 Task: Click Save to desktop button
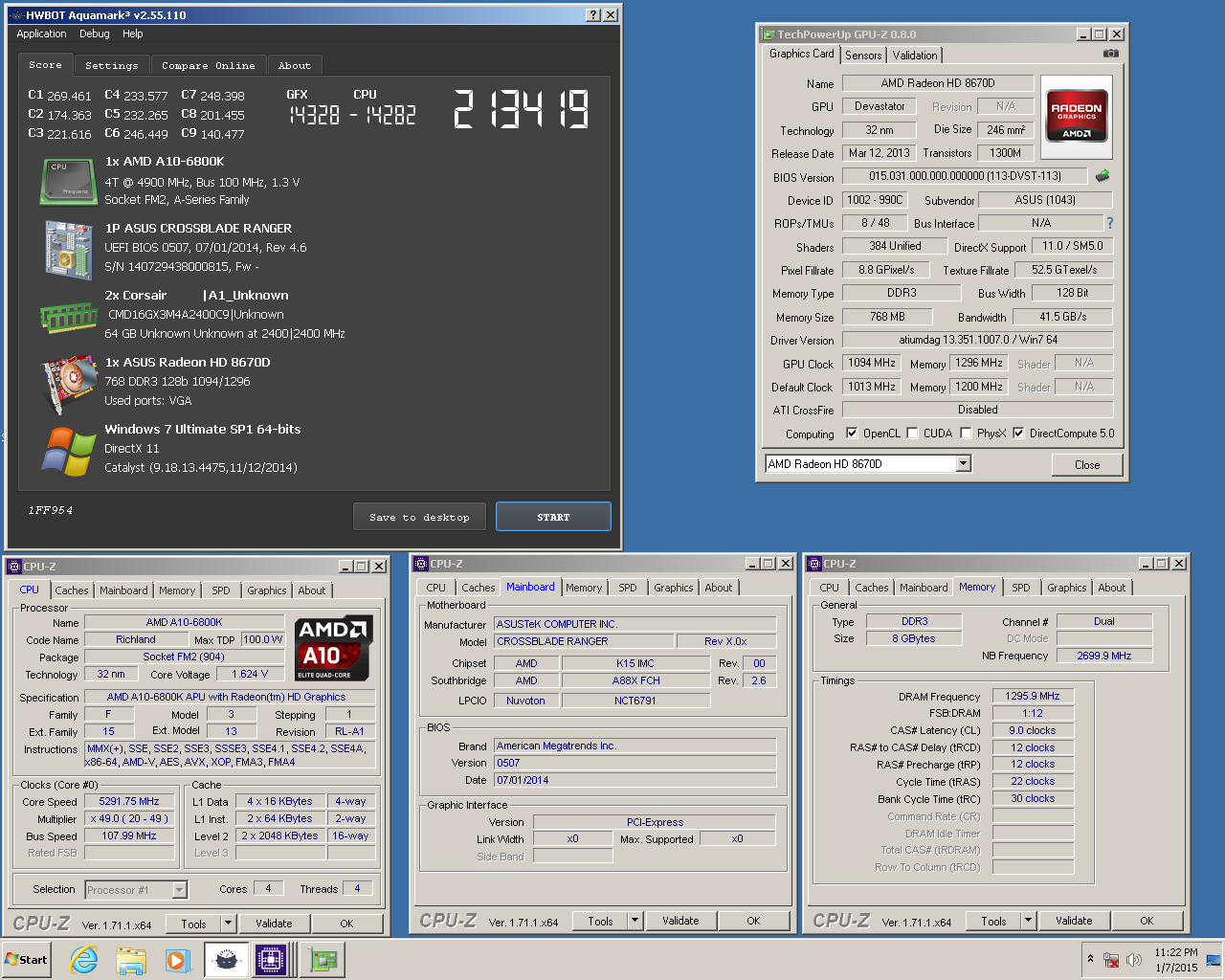point(419,517)
